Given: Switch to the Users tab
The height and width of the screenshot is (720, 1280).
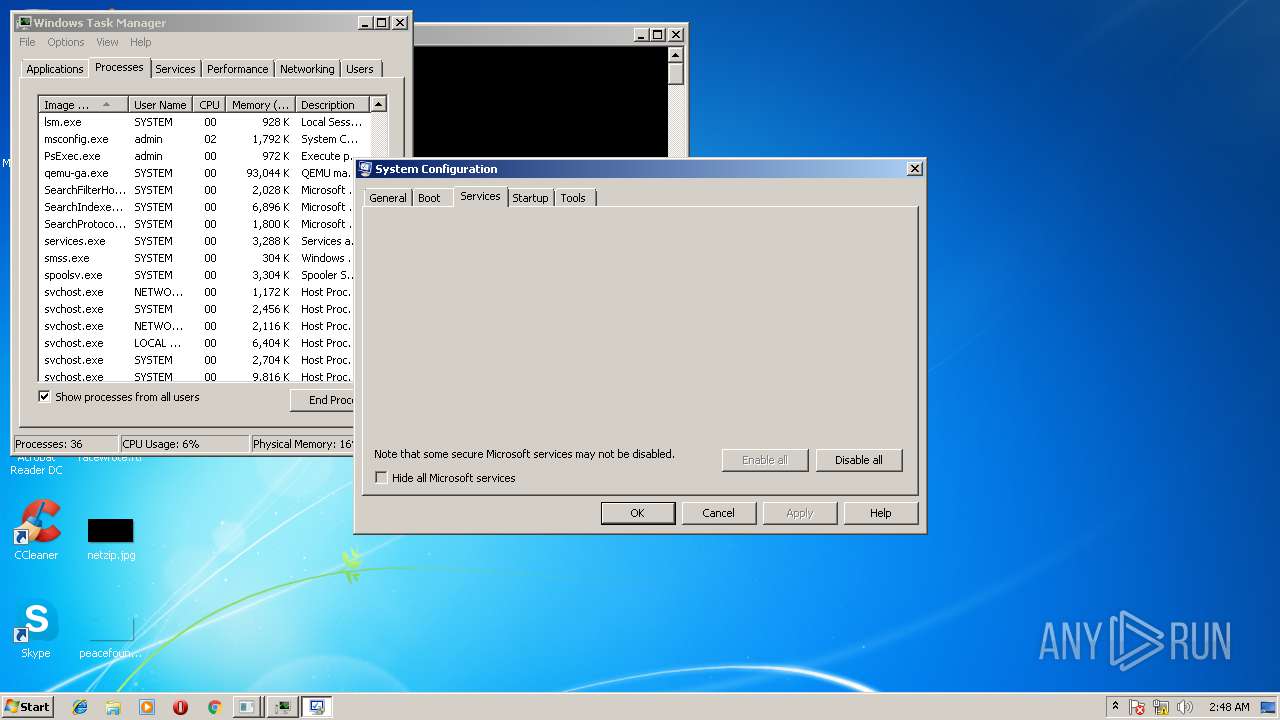Looking at the screenshot, I should coord(360,69).
